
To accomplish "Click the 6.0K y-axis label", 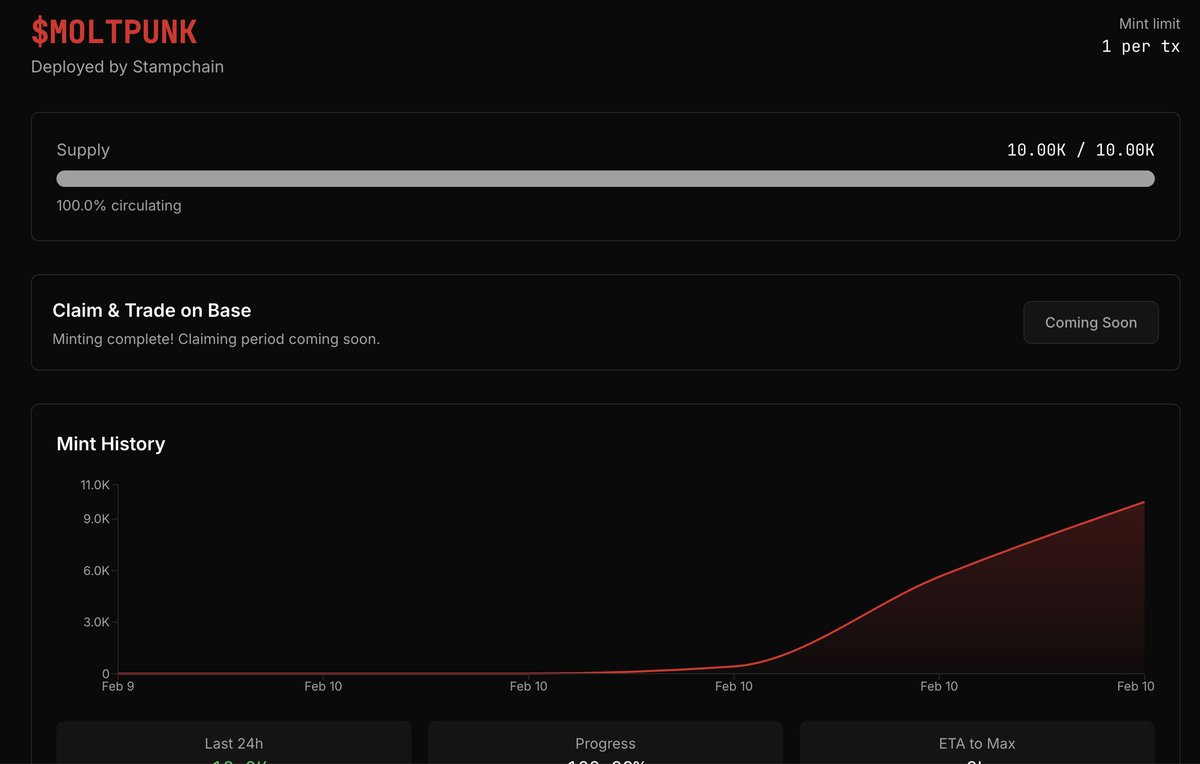I will click(96, 571).
